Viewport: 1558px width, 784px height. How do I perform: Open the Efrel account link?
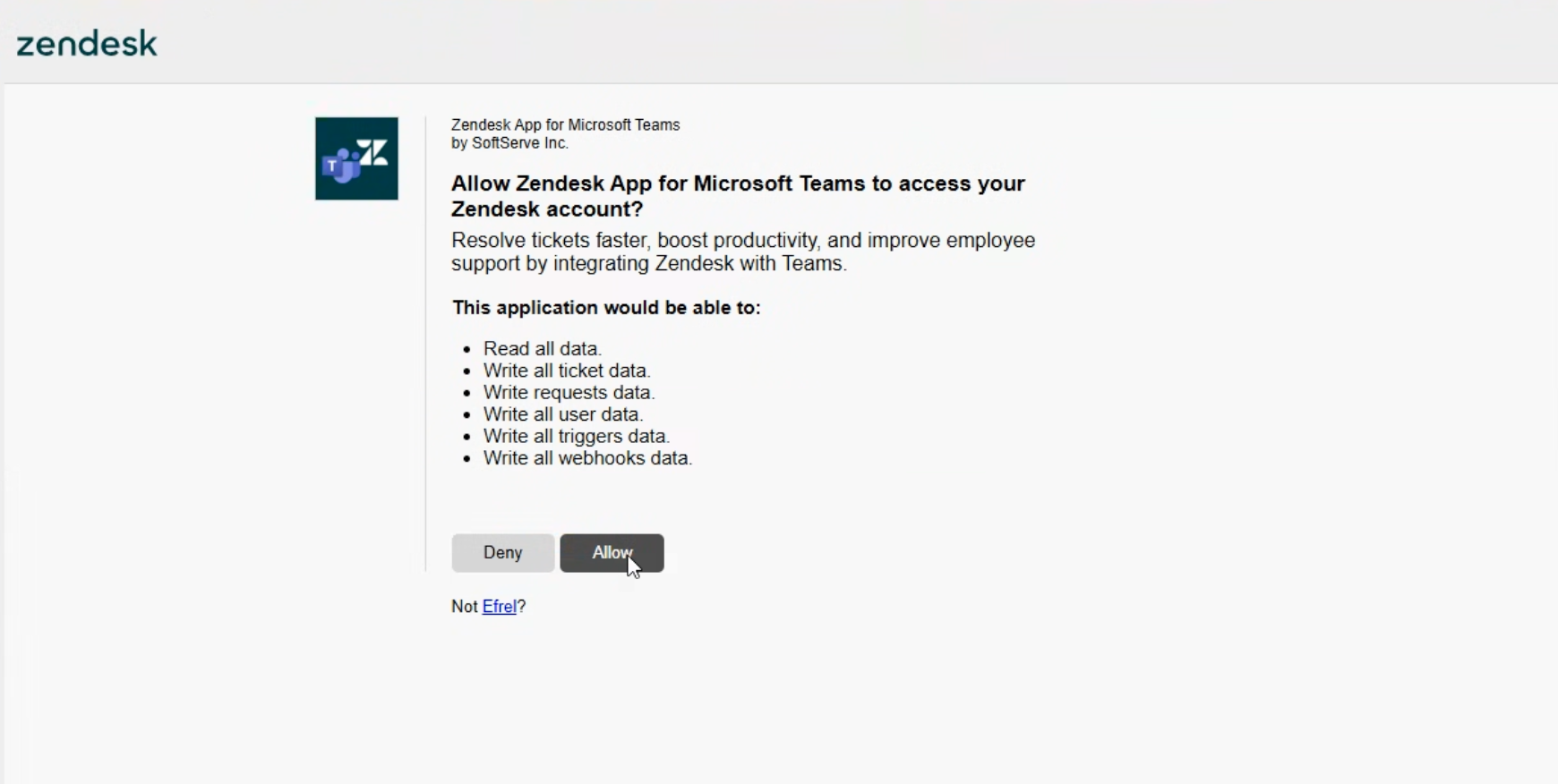click(500, 607)
